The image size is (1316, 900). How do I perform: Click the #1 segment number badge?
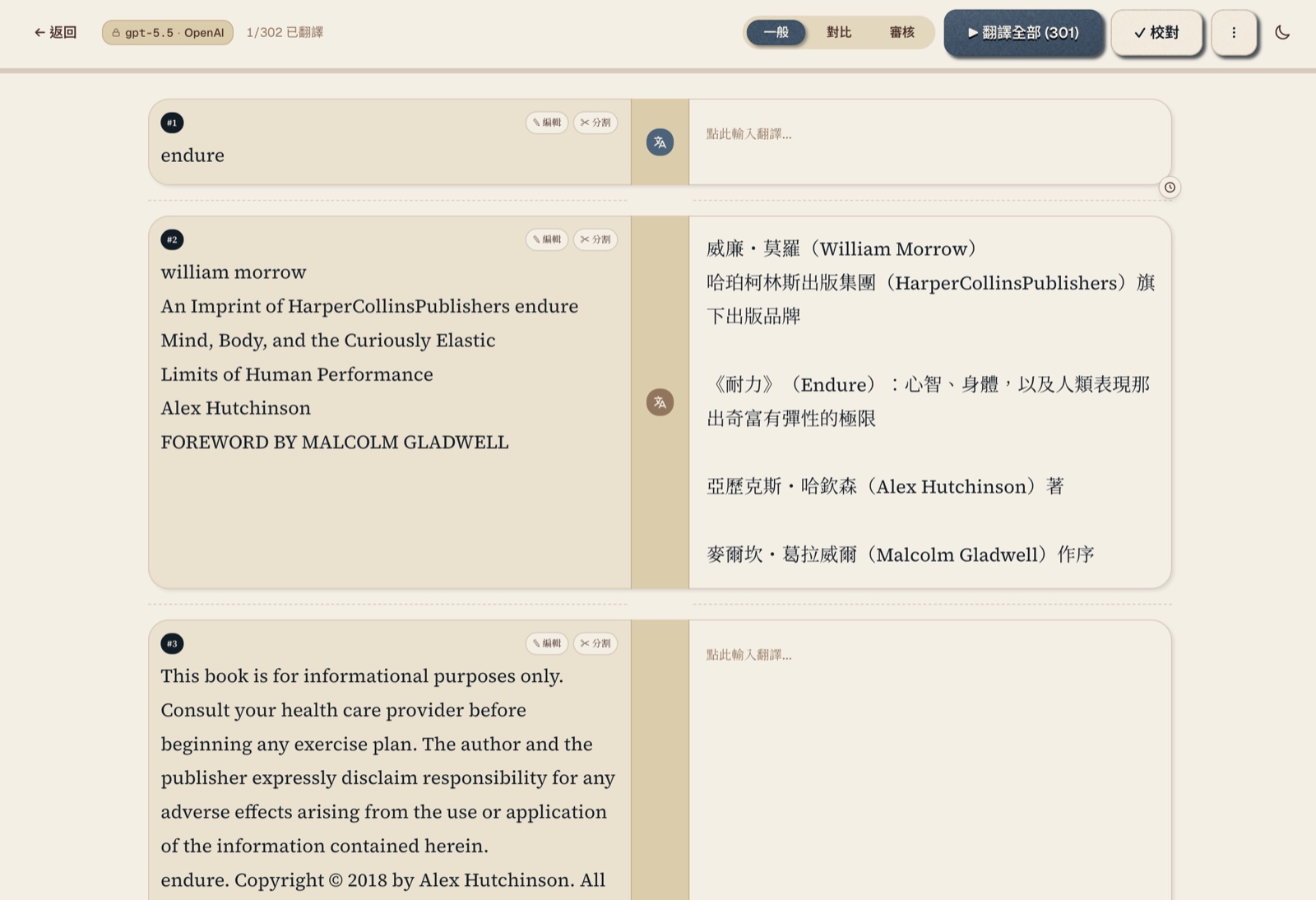(172, 123)
